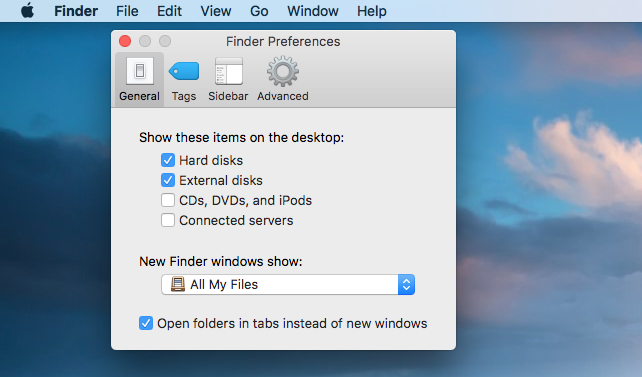Open the View menu

216,11
